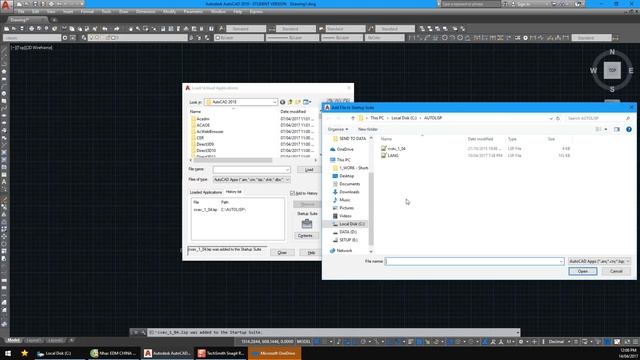Click create new folder icon in Load dialog

(x=298, y=102)
